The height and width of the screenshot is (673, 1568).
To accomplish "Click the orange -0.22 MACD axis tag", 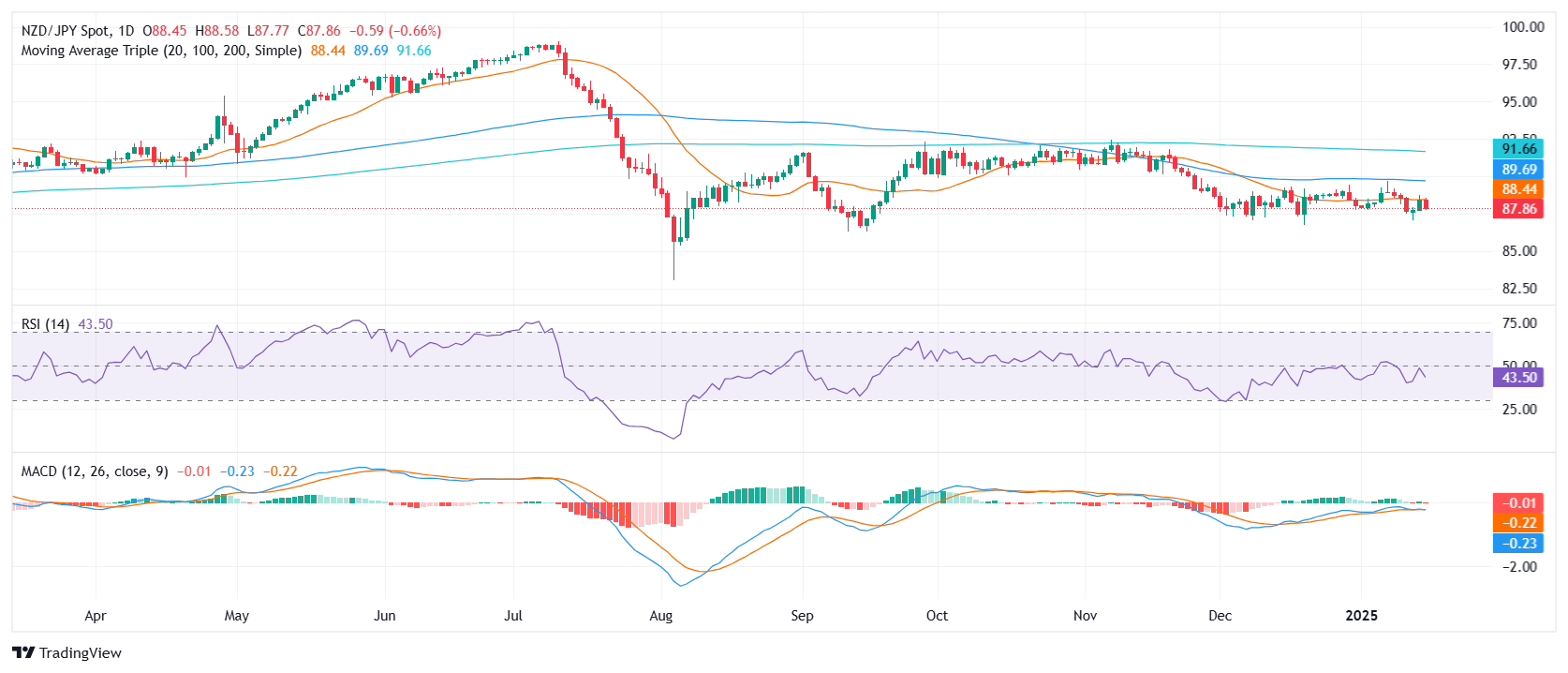I will tap(1517, 523).
